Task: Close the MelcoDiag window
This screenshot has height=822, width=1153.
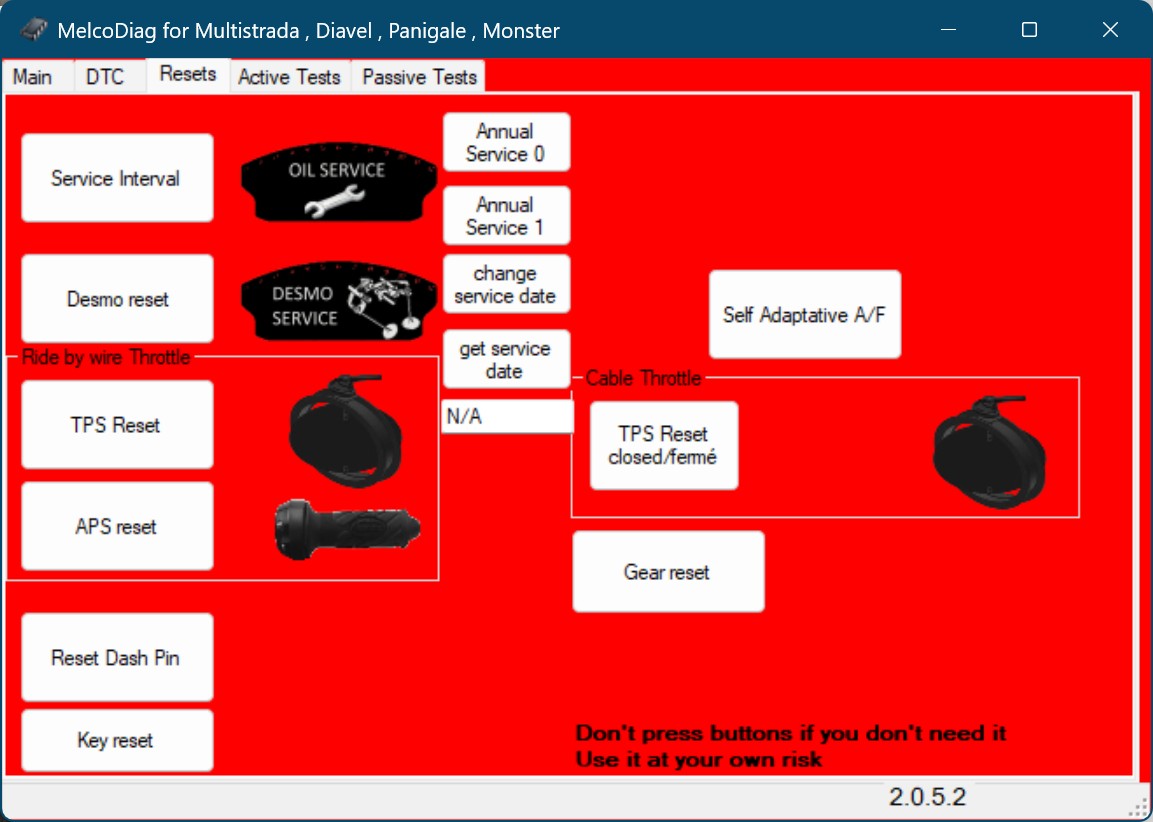Action: 1110,29
